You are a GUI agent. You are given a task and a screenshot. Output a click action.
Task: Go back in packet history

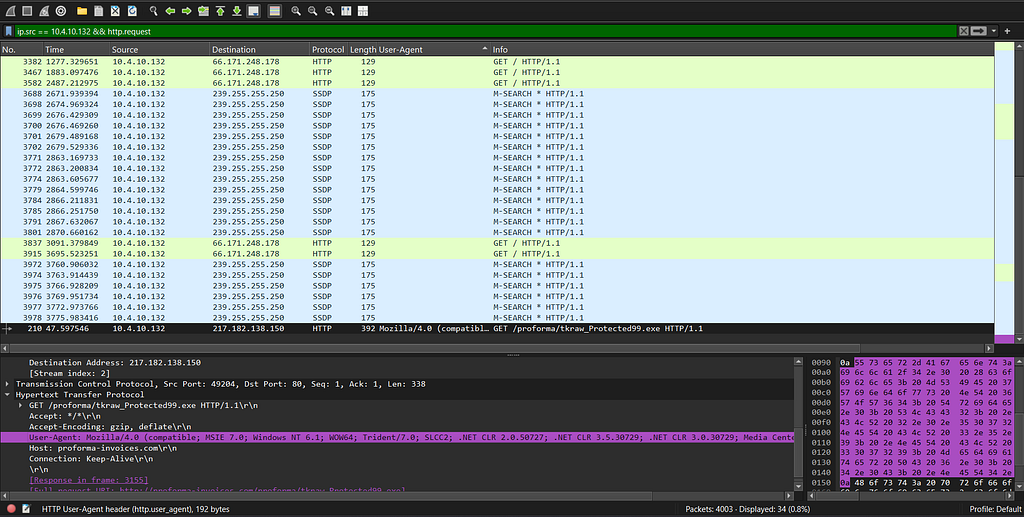pyautogui.click(x=170, y=10)
